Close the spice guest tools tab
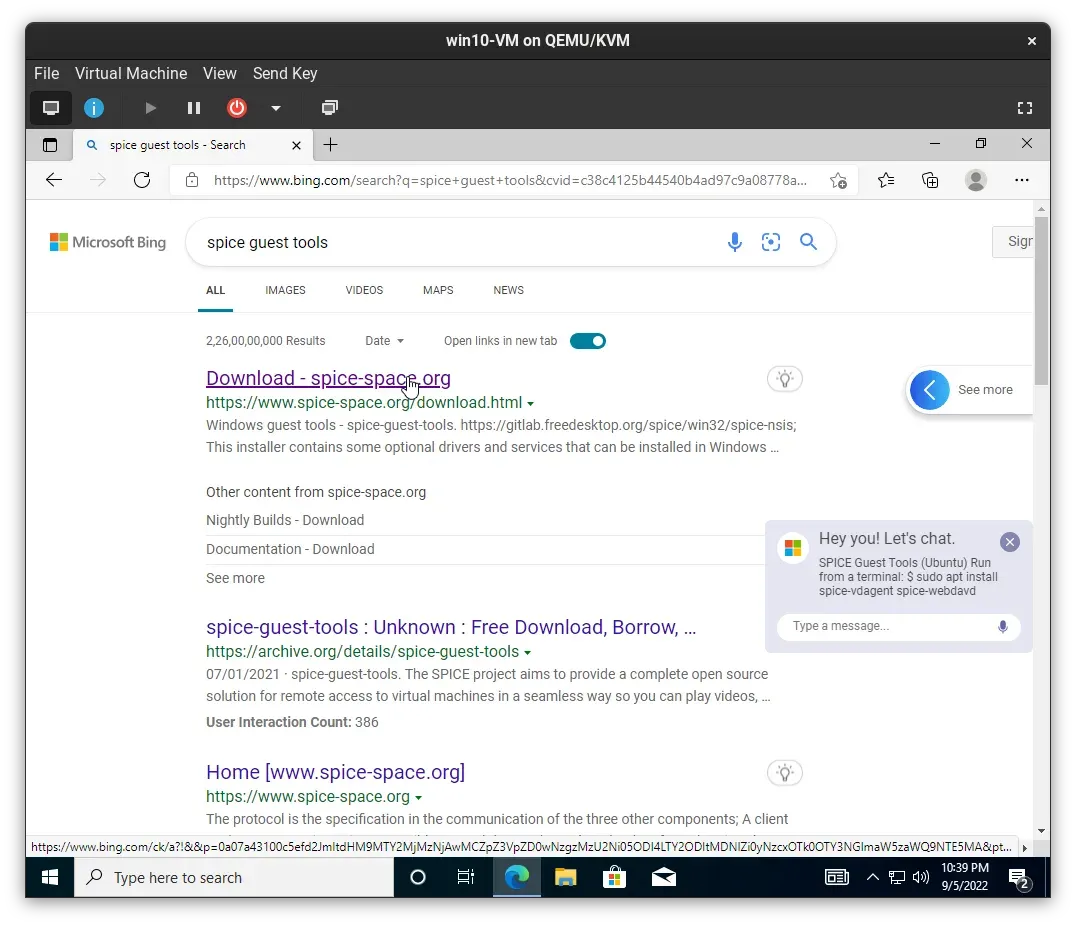Screen dimensions: 1076x926 296,146
